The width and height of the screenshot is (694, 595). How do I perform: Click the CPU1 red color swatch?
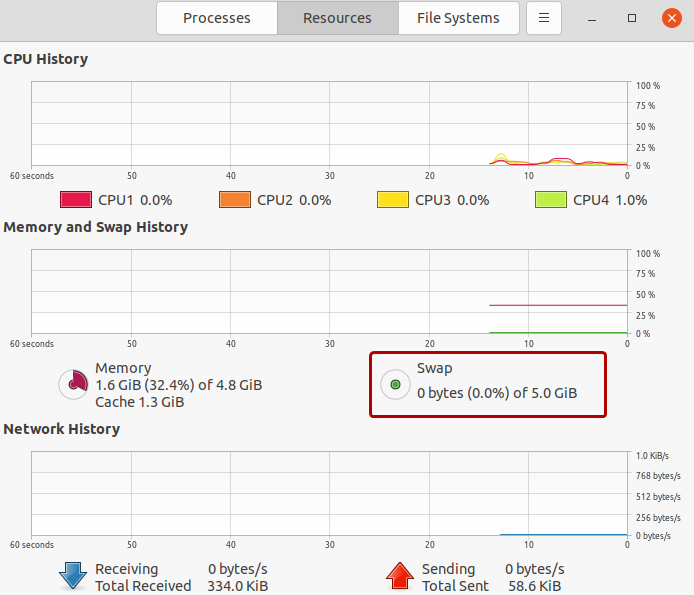pyautogui.click(x=76, y=200)
